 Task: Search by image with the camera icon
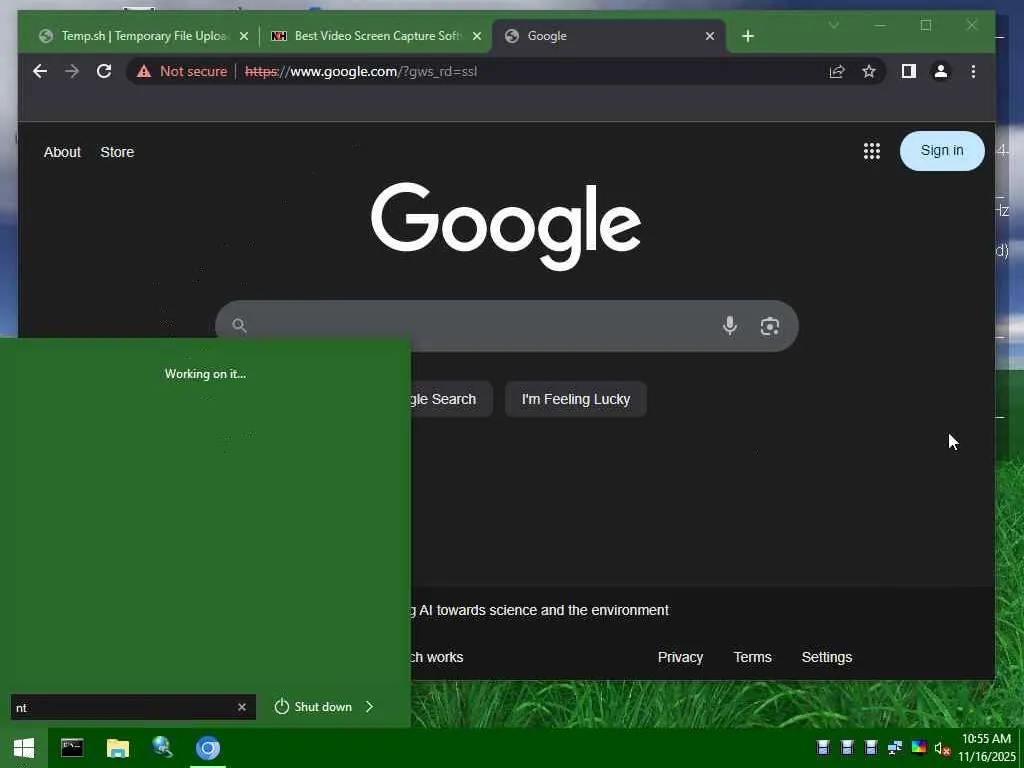(769, 326)
